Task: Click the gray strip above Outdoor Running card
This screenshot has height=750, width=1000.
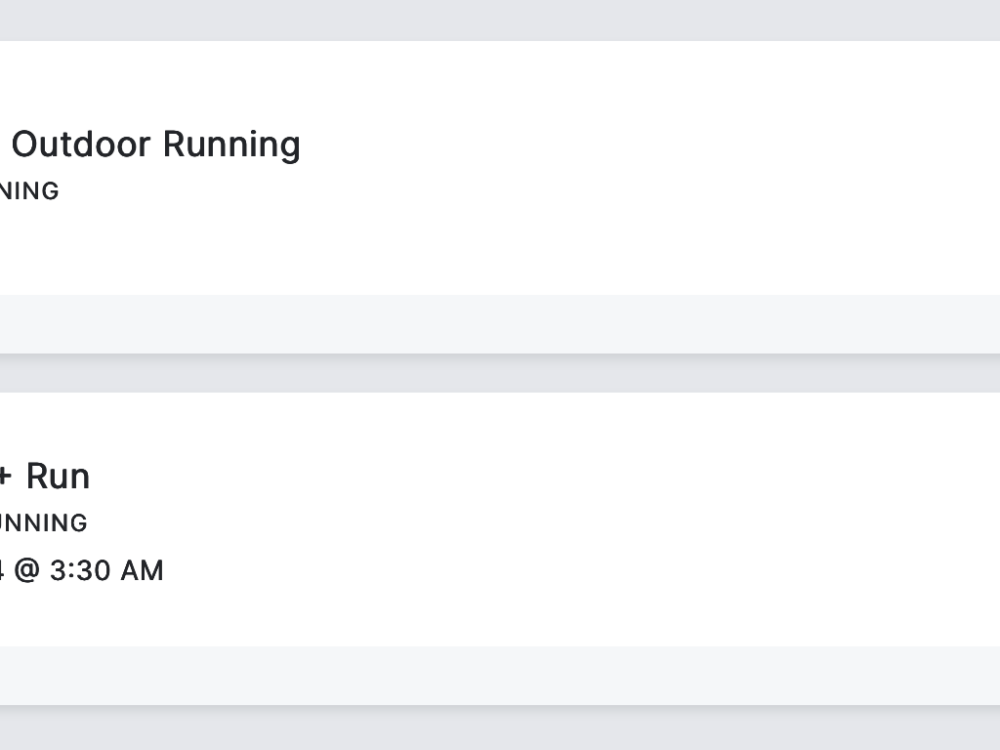Action: point(500,20)
